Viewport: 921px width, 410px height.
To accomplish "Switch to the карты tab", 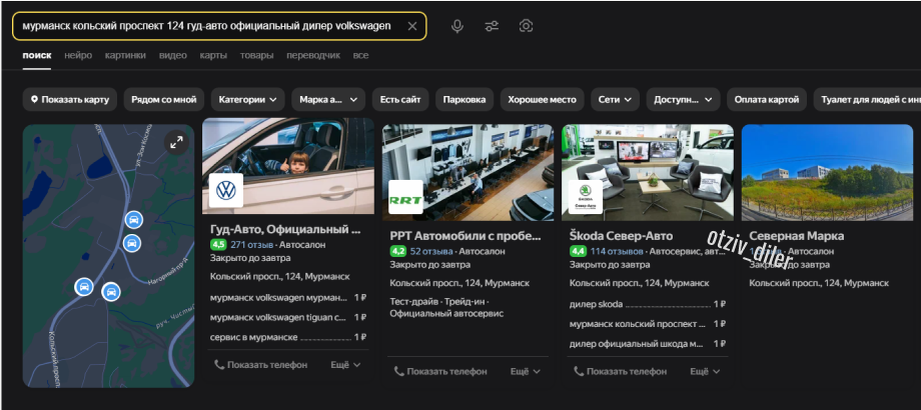I will click(213, 55).
